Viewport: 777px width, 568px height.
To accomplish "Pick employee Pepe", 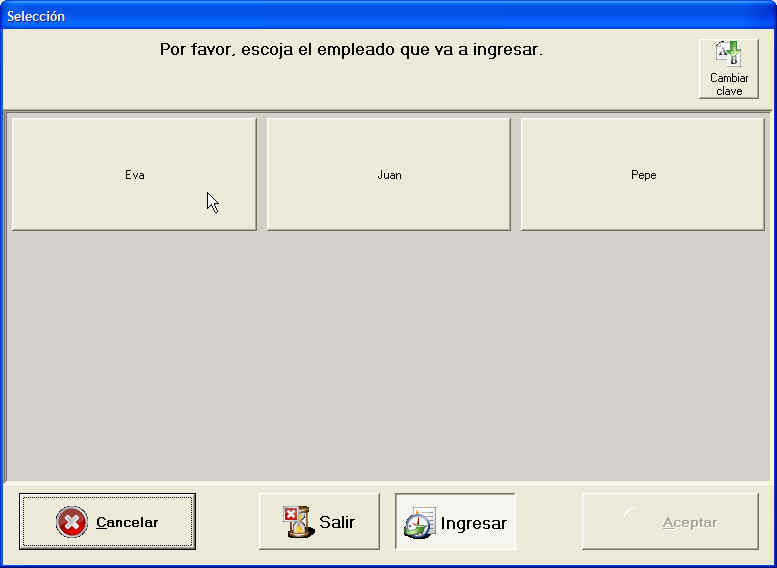I will (x=644, y=175).
